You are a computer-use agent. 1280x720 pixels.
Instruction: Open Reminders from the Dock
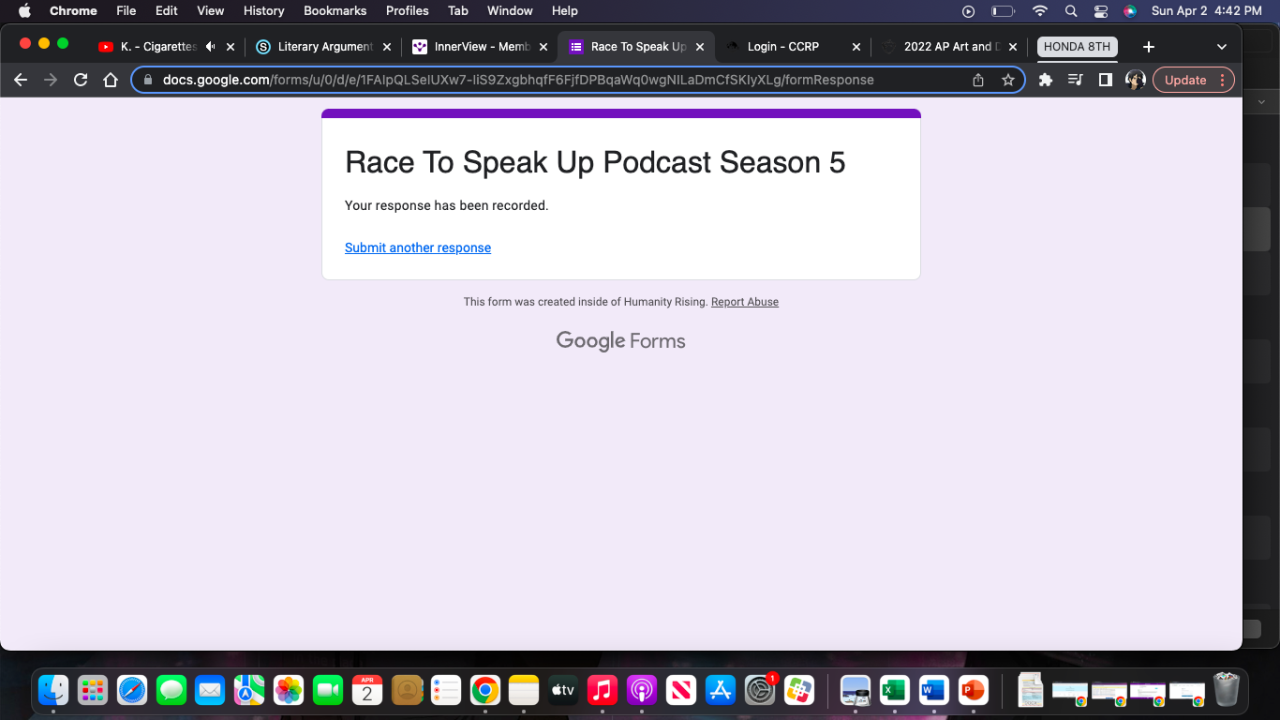point(446,690)
